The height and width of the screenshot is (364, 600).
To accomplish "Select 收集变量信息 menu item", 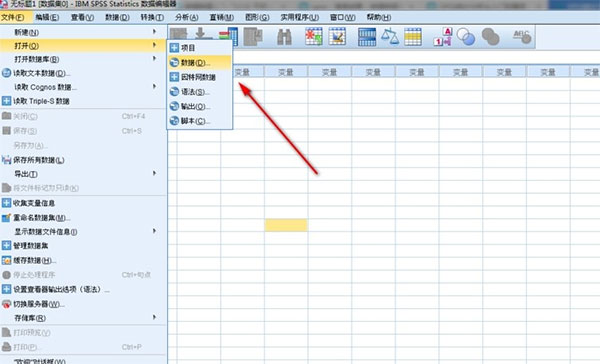I will click(x=83, y=203).
